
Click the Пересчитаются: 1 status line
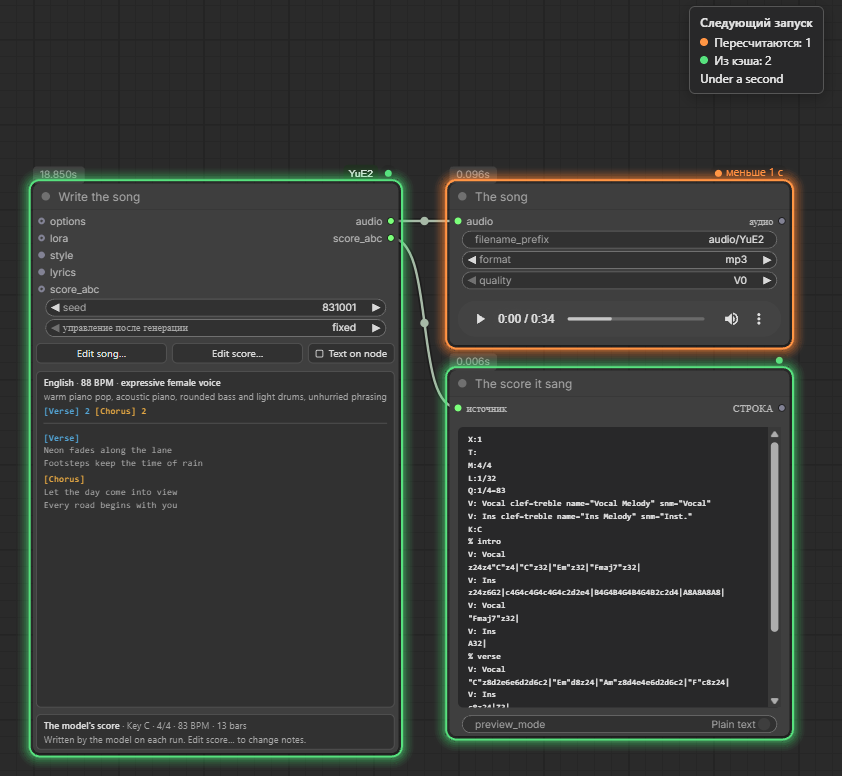[756, 43]
